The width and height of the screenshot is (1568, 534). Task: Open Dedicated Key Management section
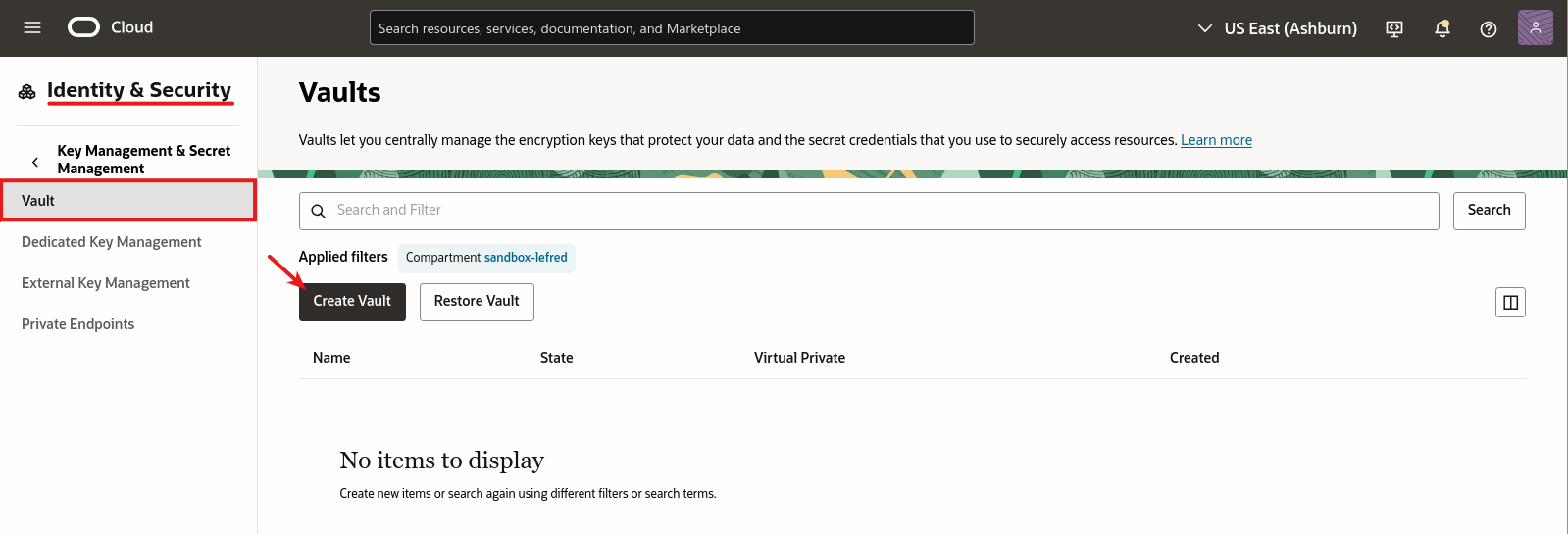[112, 242]
